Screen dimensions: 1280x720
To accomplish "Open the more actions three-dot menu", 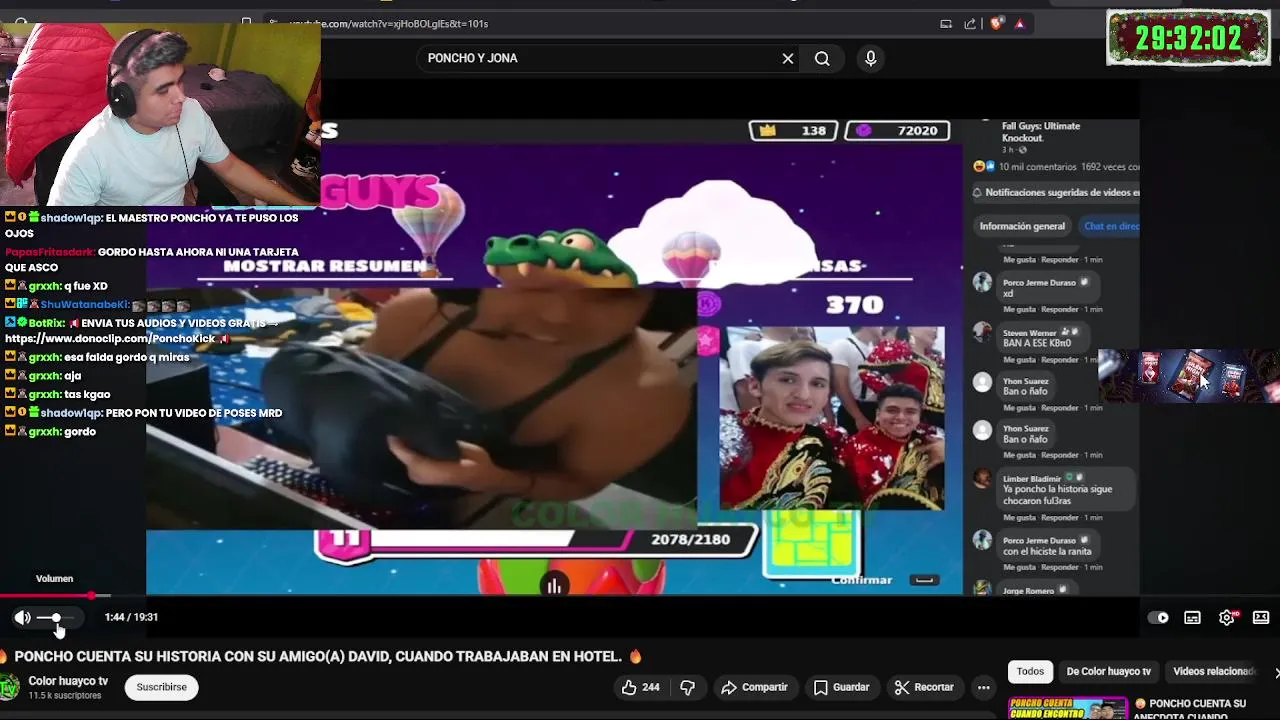I will click(x=984, y=687).
